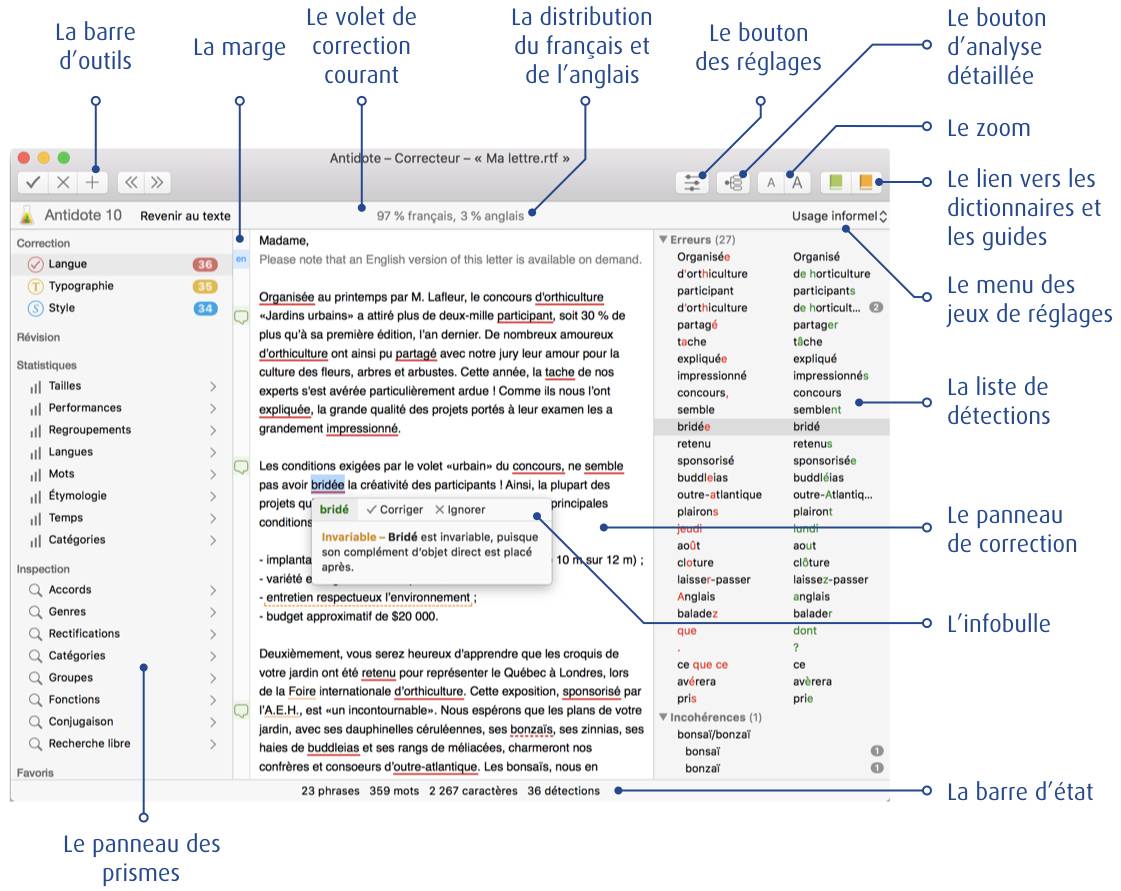Decrease zoom with the small A button
The width and height of the screenshot is (1121, 891).
click(x=770, y=182)
